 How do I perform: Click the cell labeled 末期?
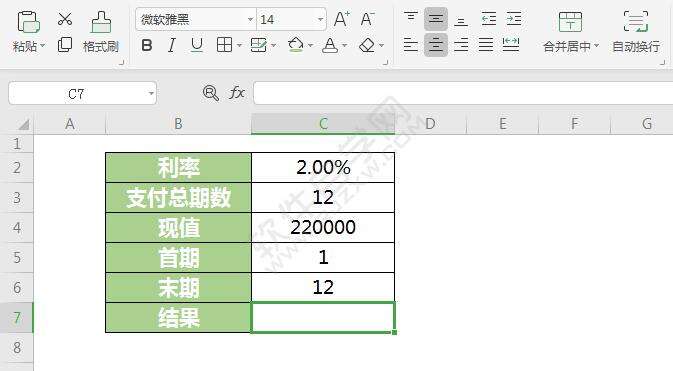pos(178,288)
